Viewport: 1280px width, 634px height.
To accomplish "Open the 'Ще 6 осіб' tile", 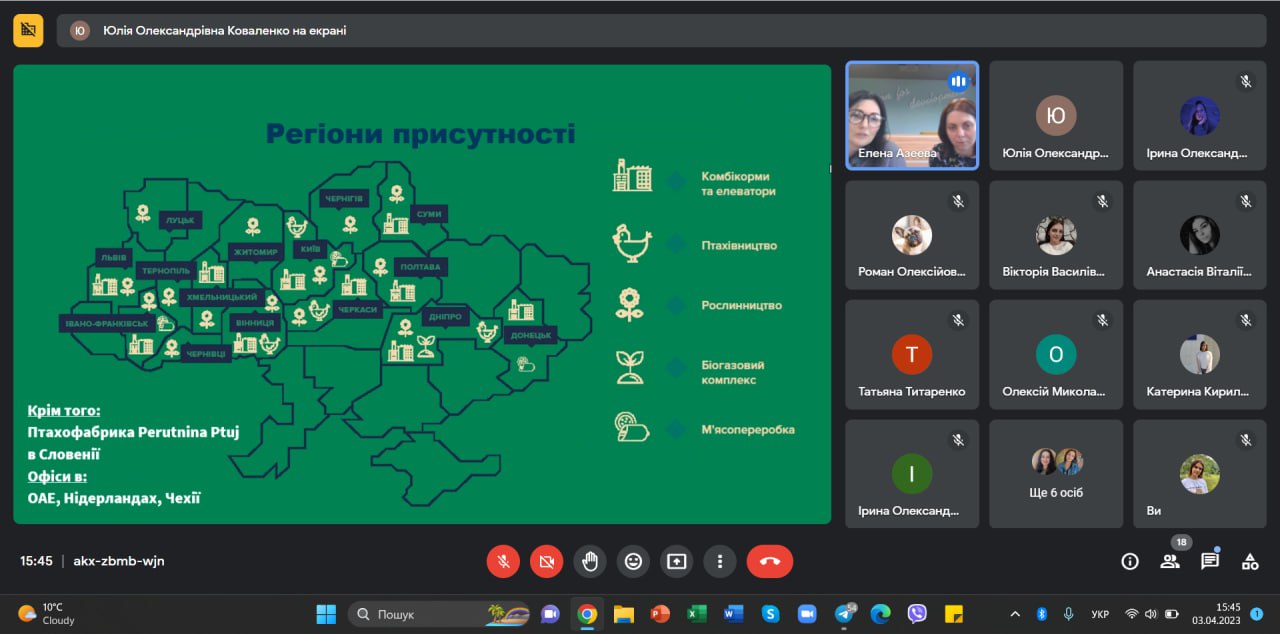I will pyautogui.click(x=1056, y=473).
